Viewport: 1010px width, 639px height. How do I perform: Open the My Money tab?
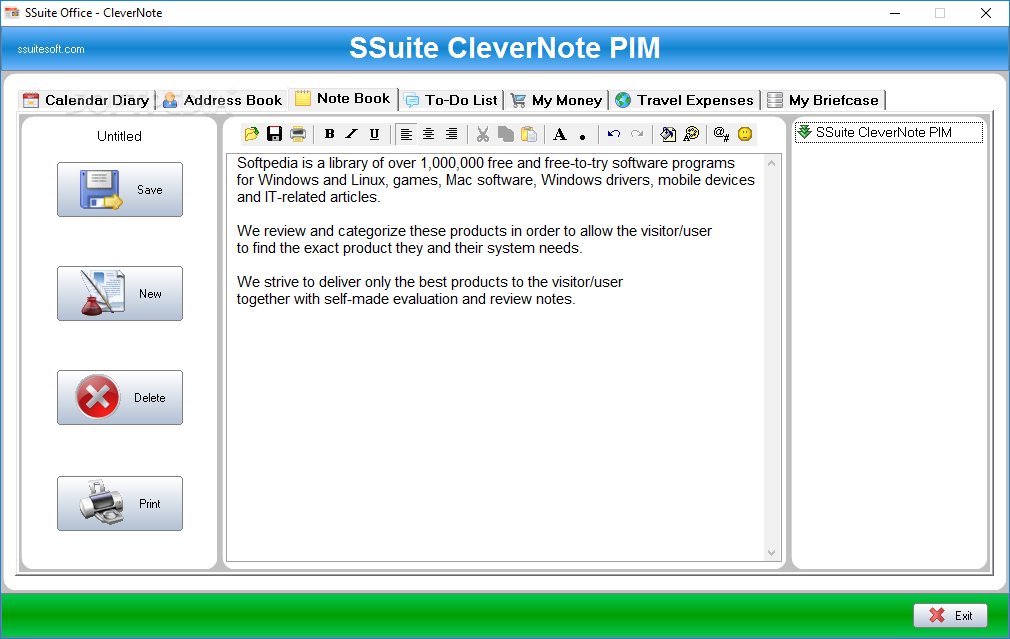pos(557,100)
